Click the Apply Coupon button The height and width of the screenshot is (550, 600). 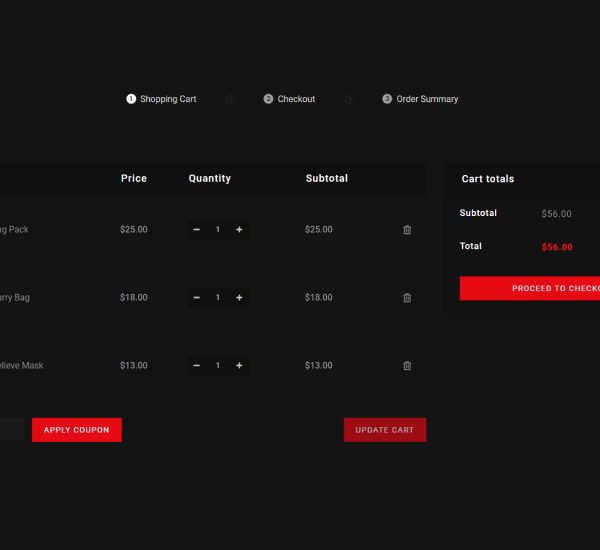77,430
